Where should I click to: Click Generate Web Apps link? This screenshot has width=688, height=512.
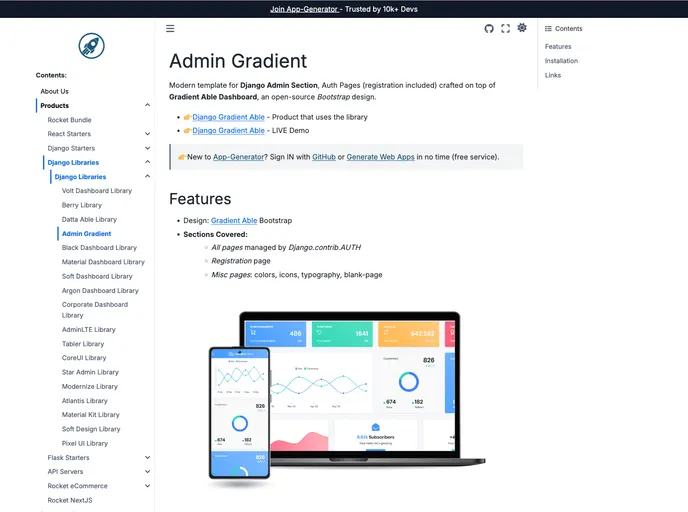click(x=380, y=157)
